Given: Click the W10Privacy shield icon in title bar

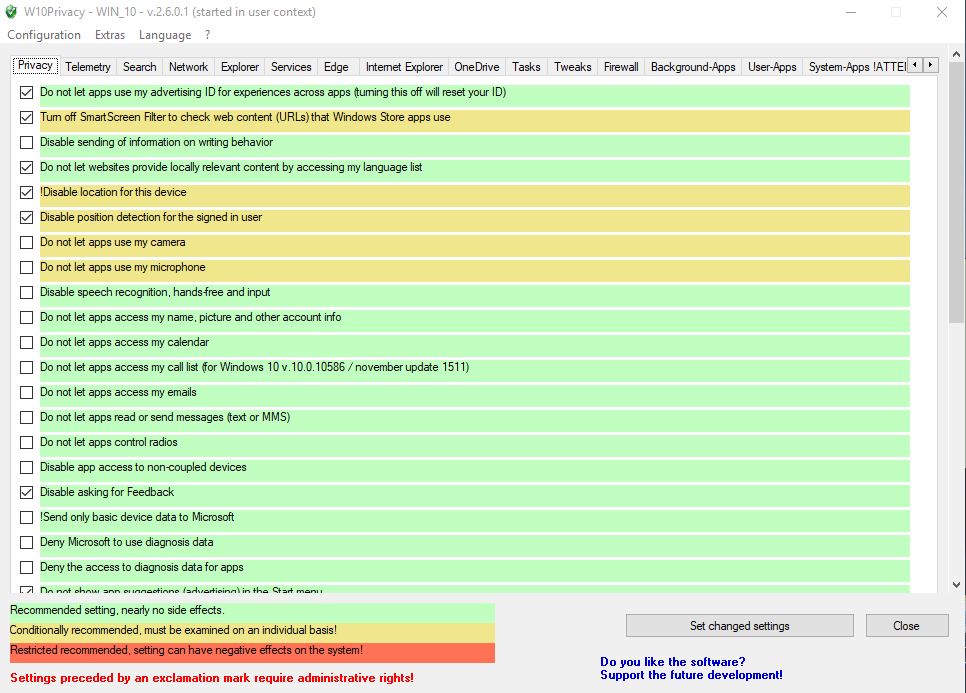Looking at the screenshot, I should (11, 12).
